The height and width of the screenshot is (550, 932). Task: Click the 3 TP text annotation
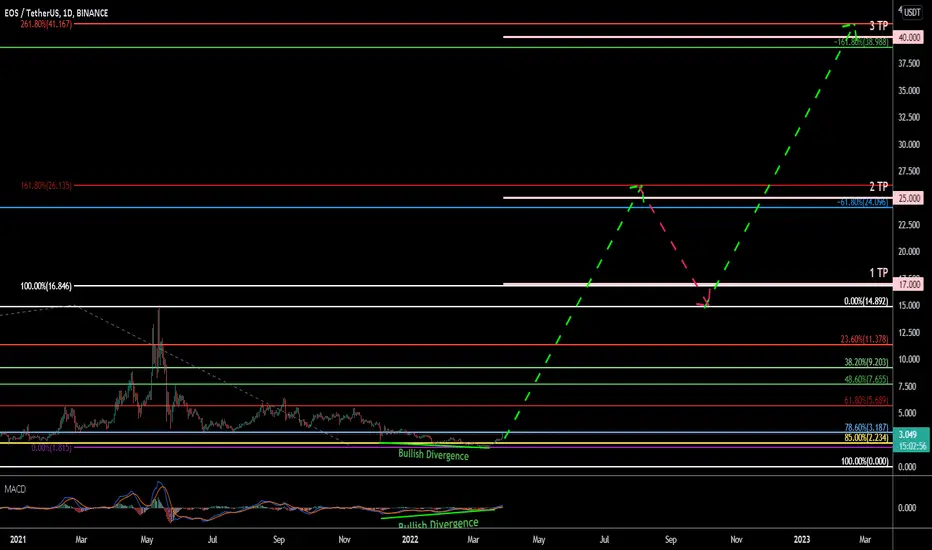[x=879, y=26]
